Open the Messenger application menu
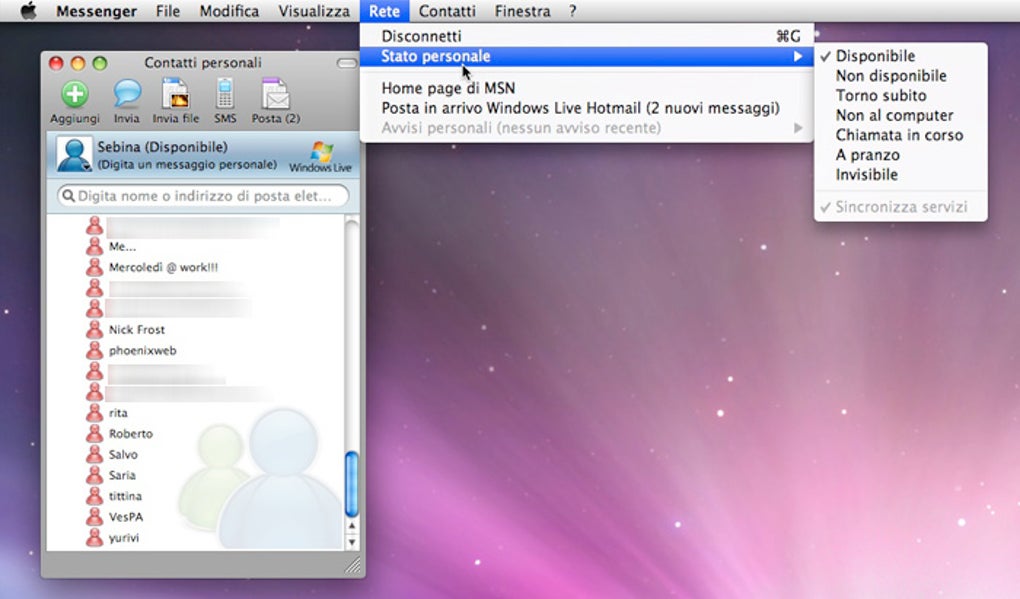1020x599 pixels. tap(96, 11)
